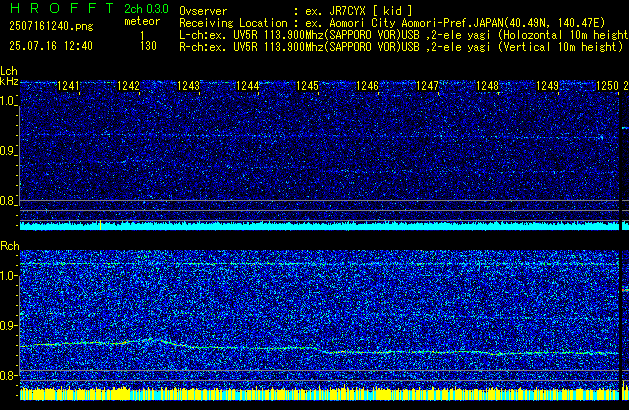This screenshot has width=629, height=410.
Task: Click the R-ch UV5R description line
Action: click(x=401, y=47)
